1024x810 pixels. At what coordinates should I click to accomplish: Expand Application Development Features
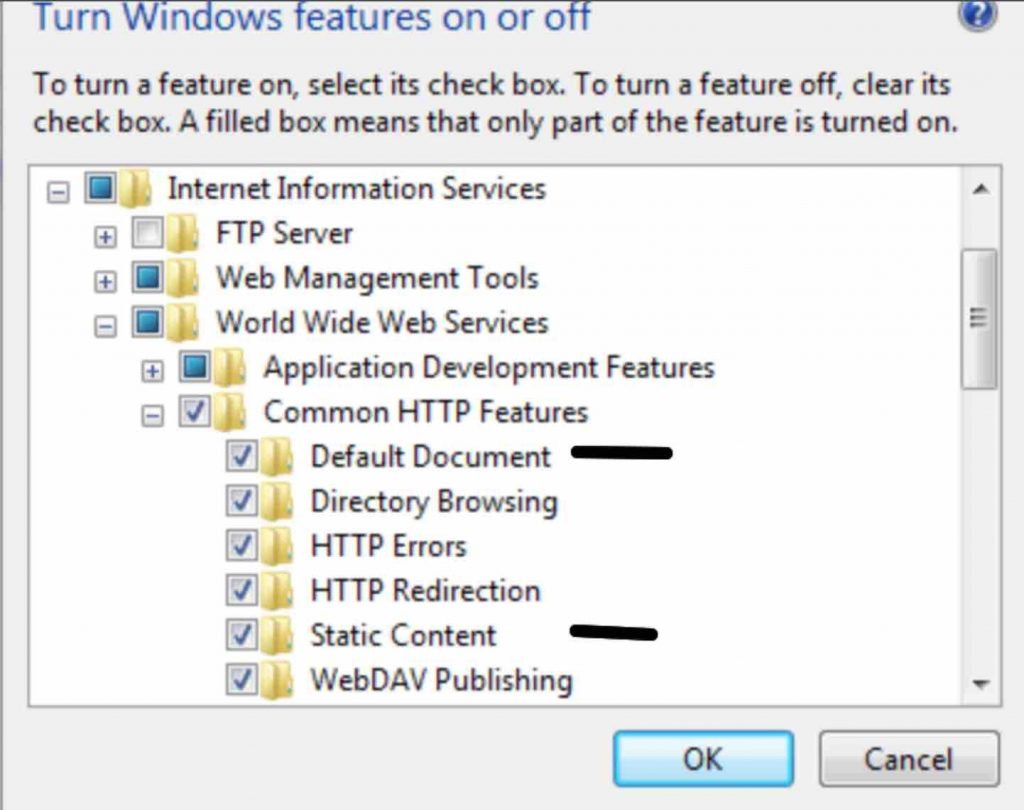tap(151, 367)
